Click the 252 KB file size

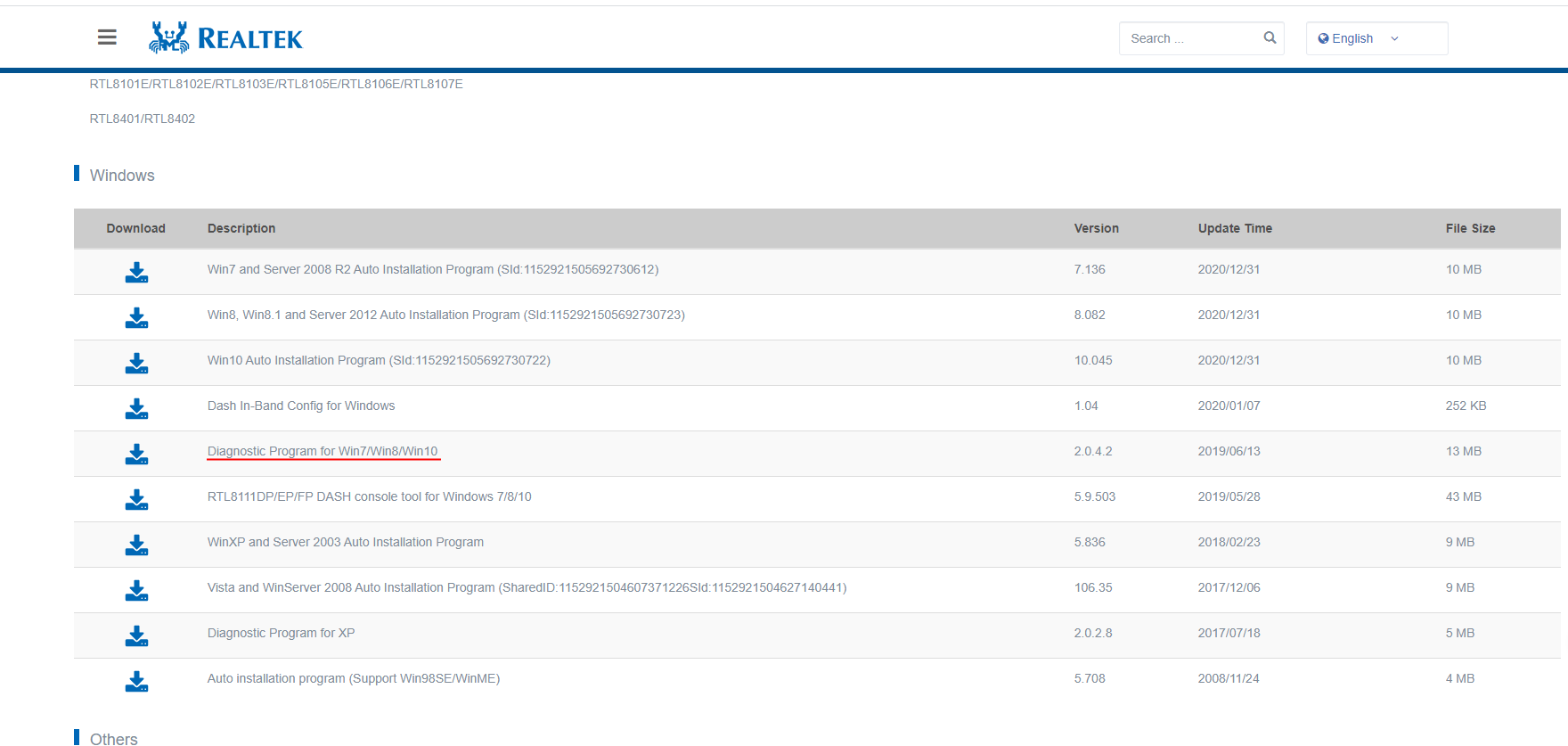point(1466,406)
